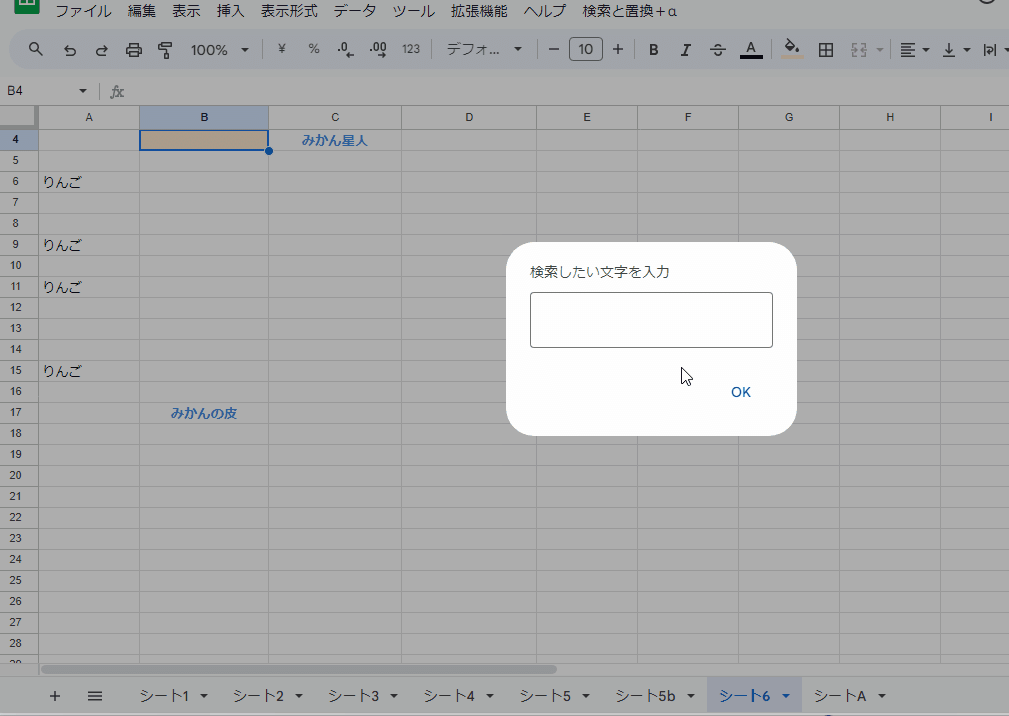1009x716 pixels.
Task: Click the search magnifier icon in toolbar
Action: coord(35,50)
